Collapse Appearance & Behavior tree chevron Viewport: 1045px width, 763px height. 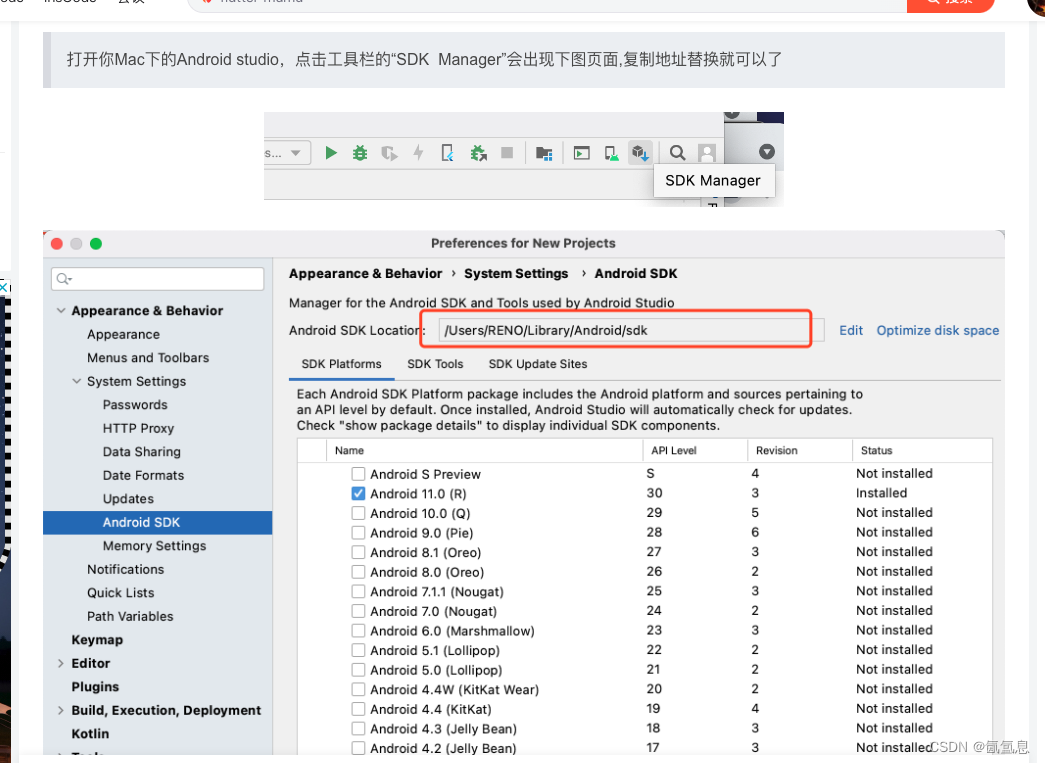(61, 311)
